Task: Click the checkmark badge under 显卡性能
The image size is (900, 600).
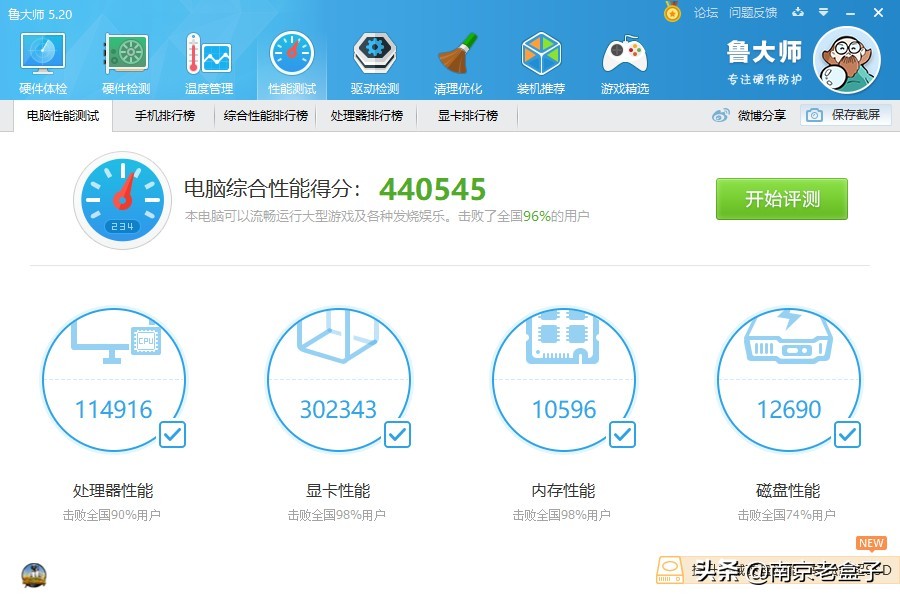Action: coord(397,434)
